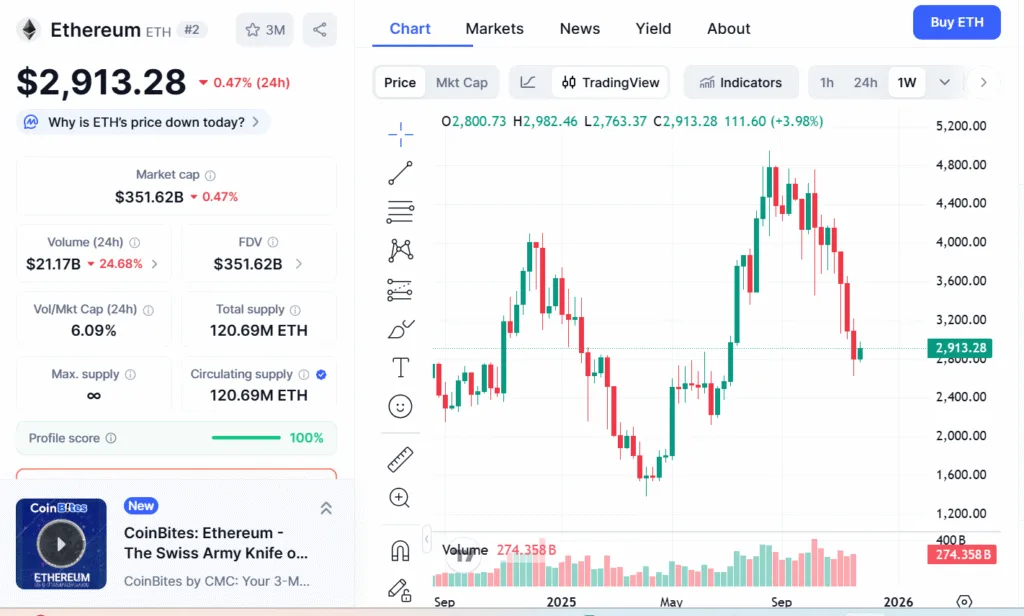This screenshot has width=1024, height=616.
Task: Toggle the Price chart view
Action: (x=399, y=82)
